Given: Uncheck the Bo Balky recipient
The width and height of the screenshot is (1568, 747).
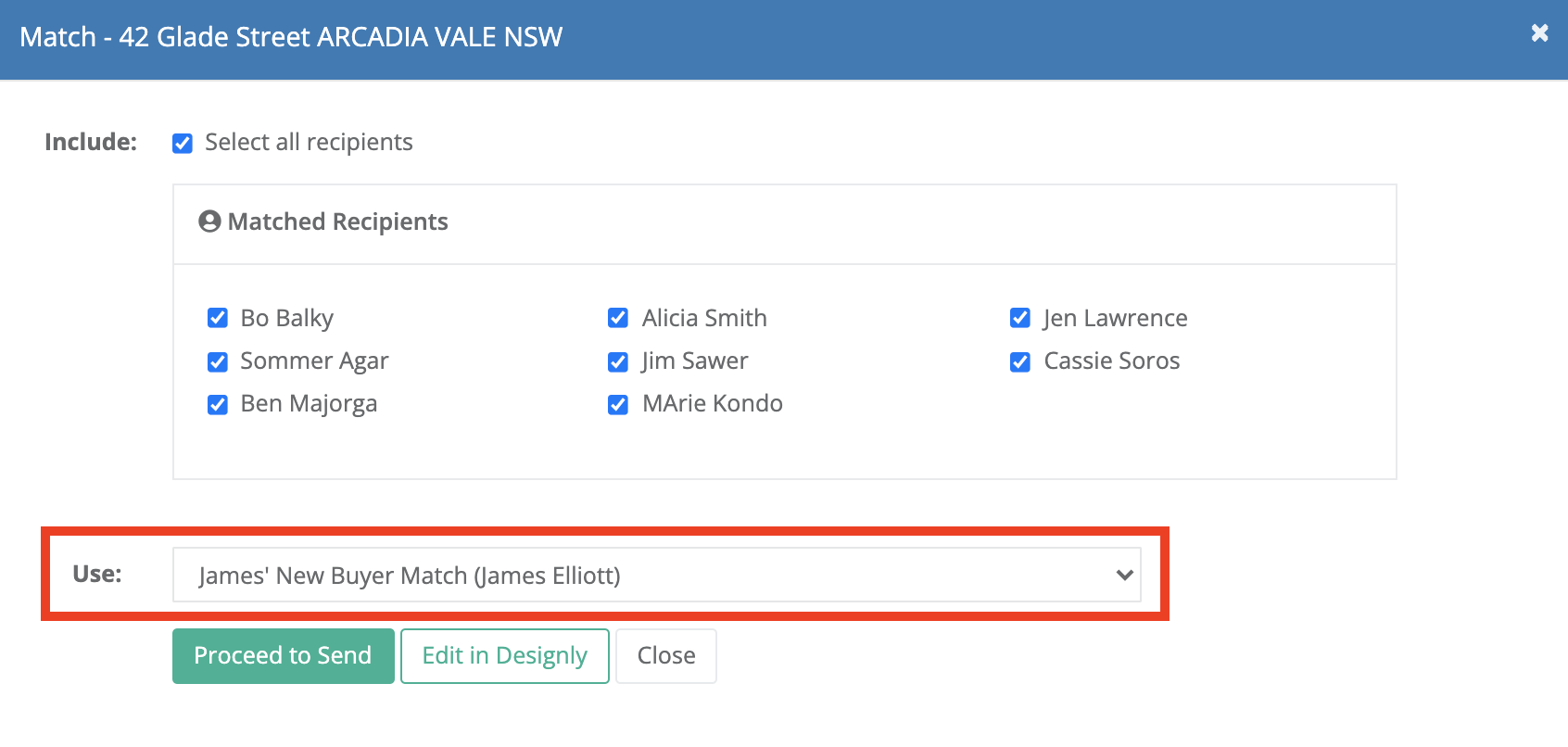Looking at the screenshot, I should pyautogui.click(x=218, y=318).
